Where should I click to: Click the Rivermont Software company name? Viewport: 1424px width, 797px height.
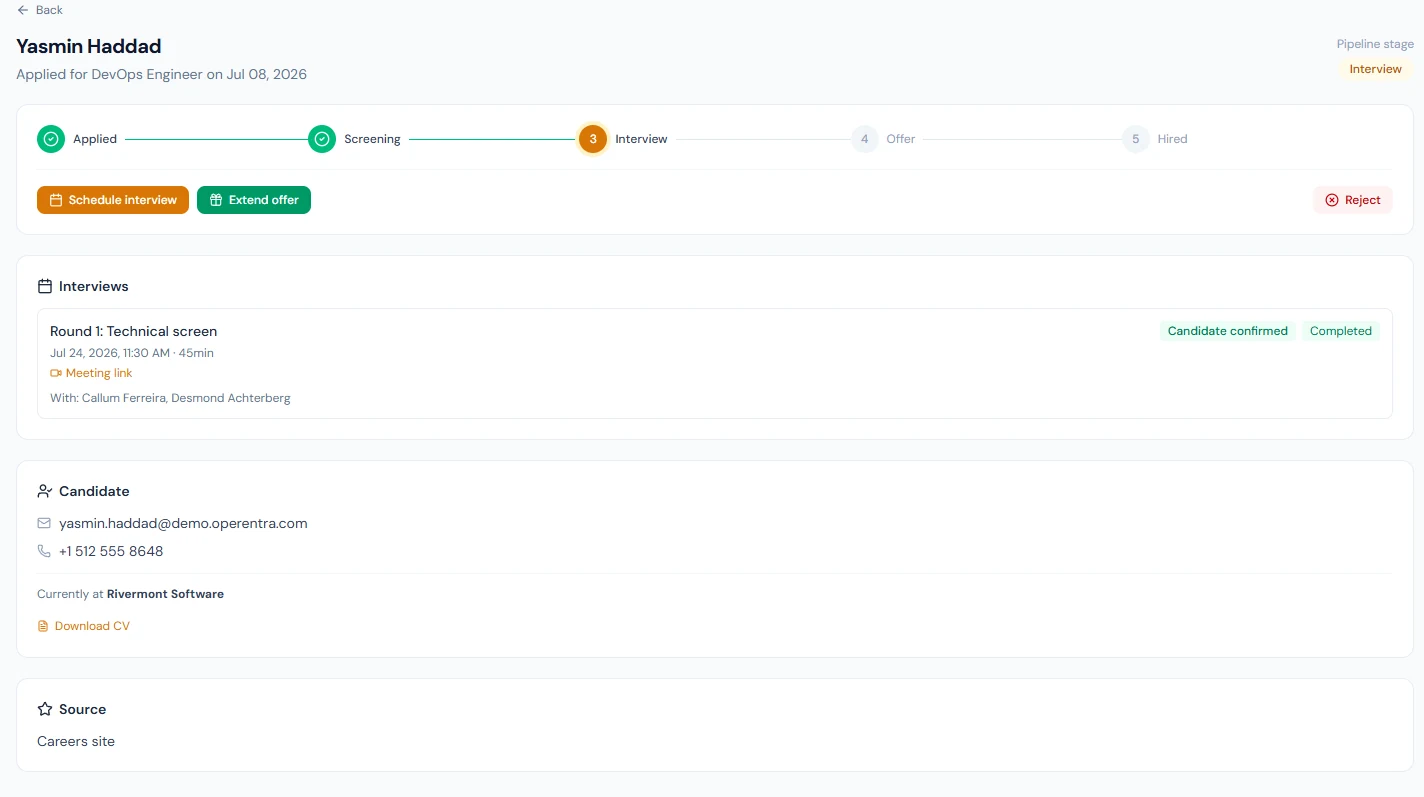click(x=165, y=594)
